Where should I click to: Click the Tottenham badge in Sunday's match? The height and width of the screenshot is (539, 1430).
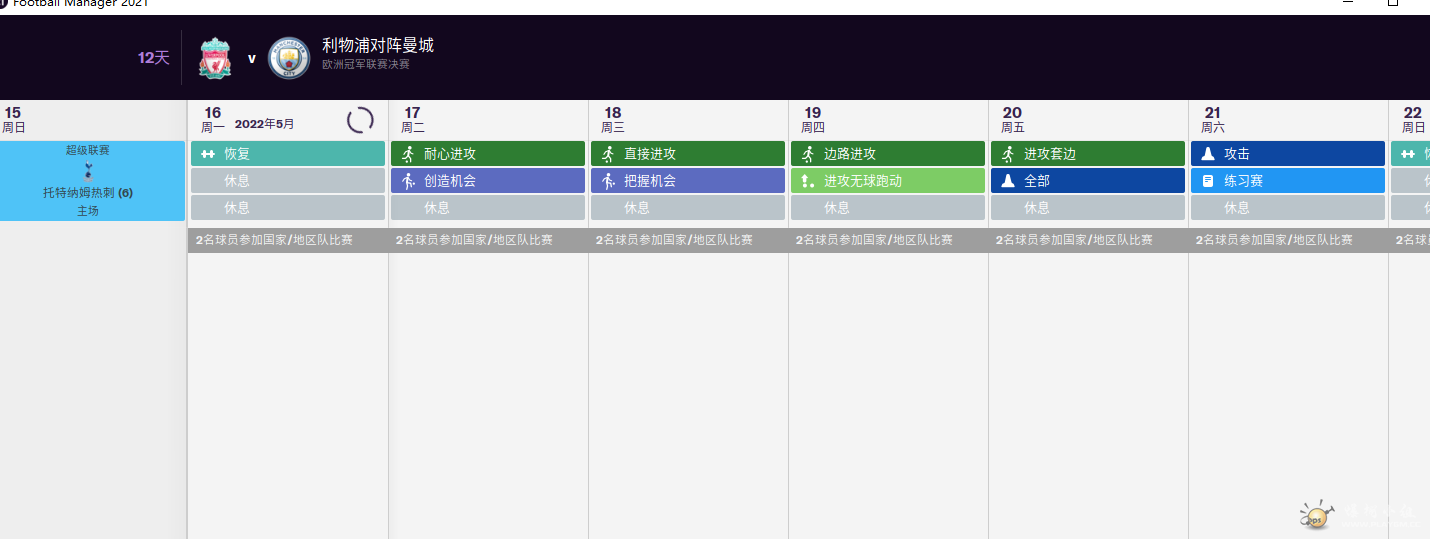(x=88, y=171)
